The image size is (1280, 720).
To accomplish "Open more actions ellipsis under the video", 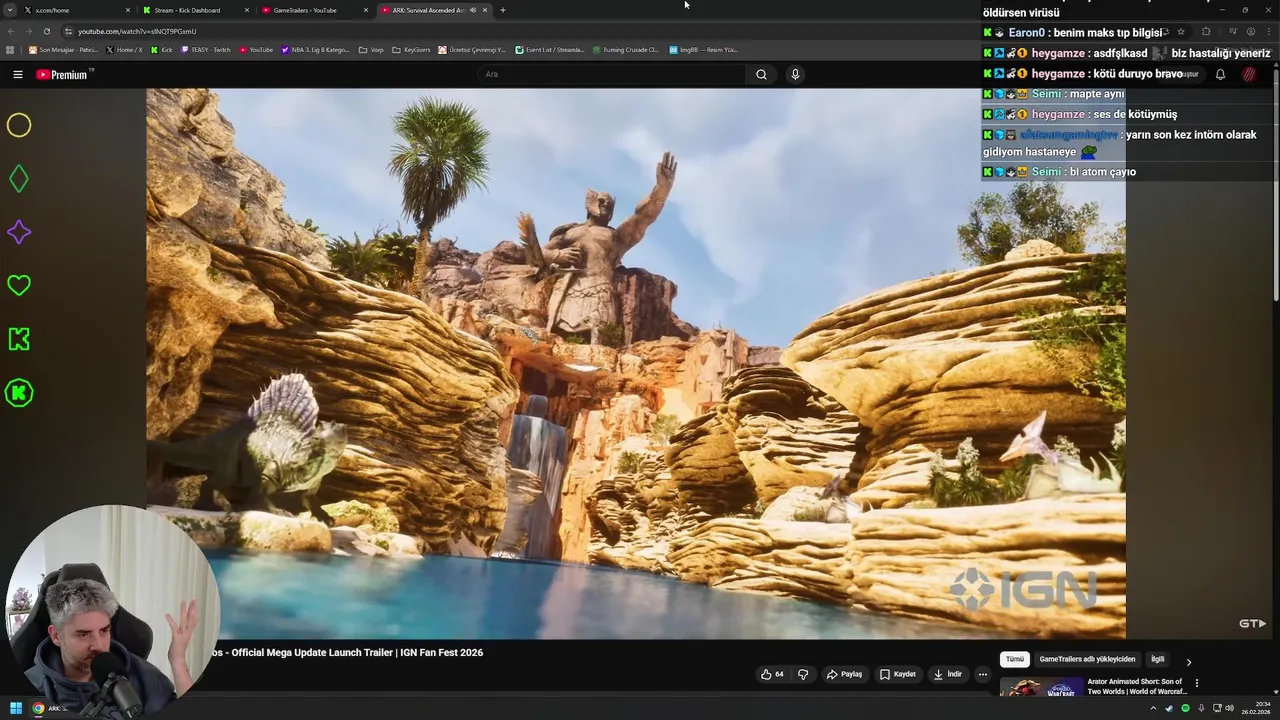I will click(982, 674).
